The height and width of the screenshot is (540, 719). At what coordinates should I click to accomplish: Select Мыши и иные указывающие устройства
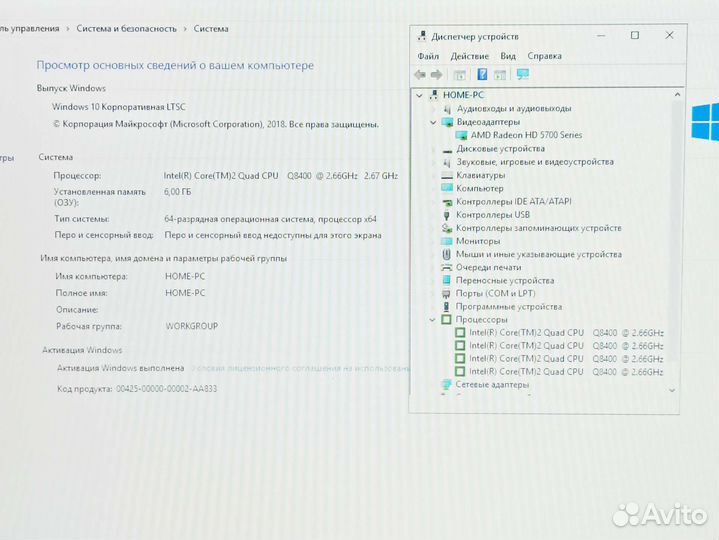coord(539,254)
